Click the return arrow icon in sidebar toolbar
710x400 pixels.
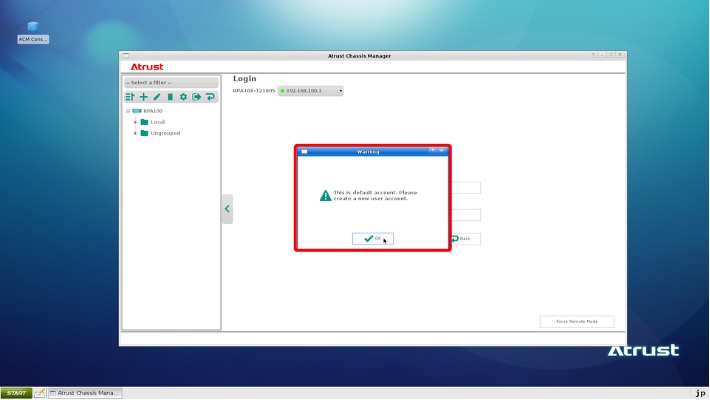coord(210,97)
